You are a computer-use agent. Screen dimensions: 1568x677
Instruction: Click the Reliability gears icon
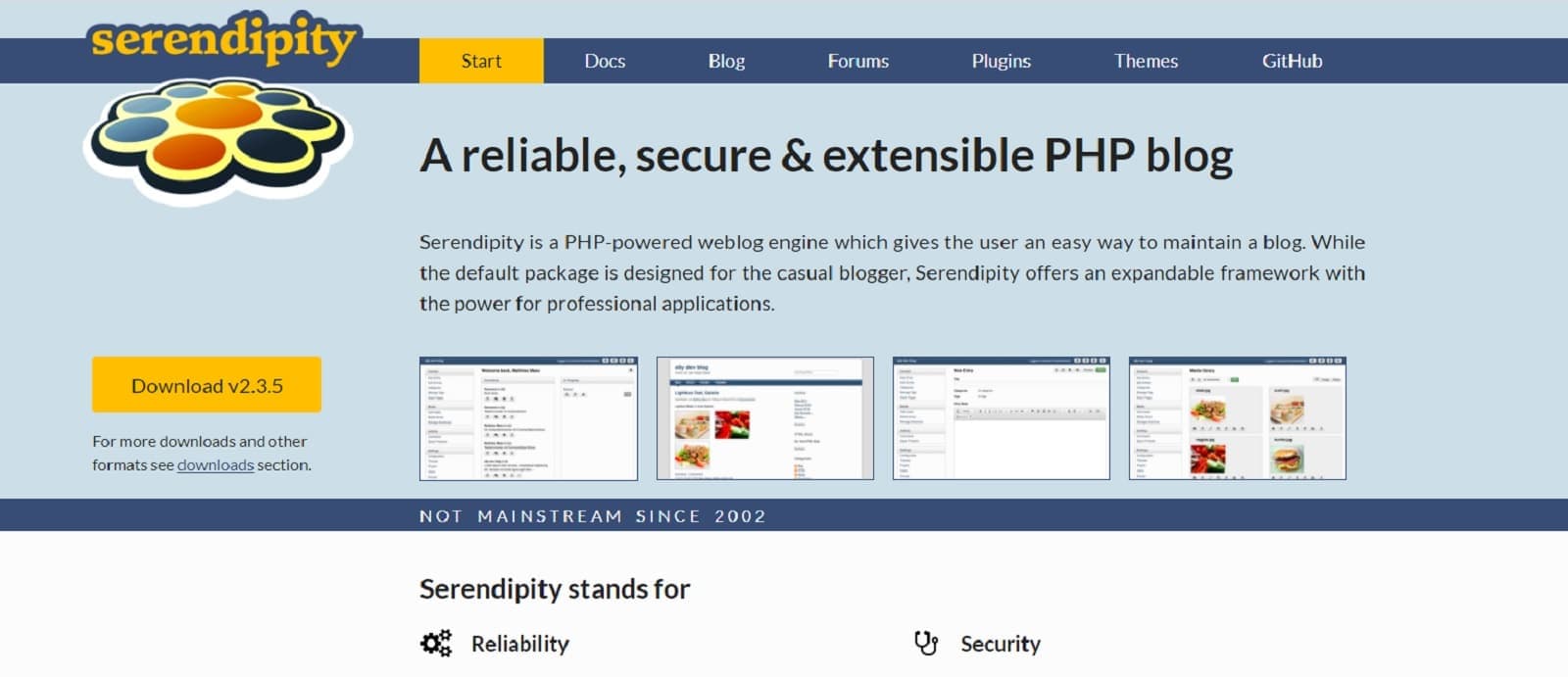[x=436, y=644]
